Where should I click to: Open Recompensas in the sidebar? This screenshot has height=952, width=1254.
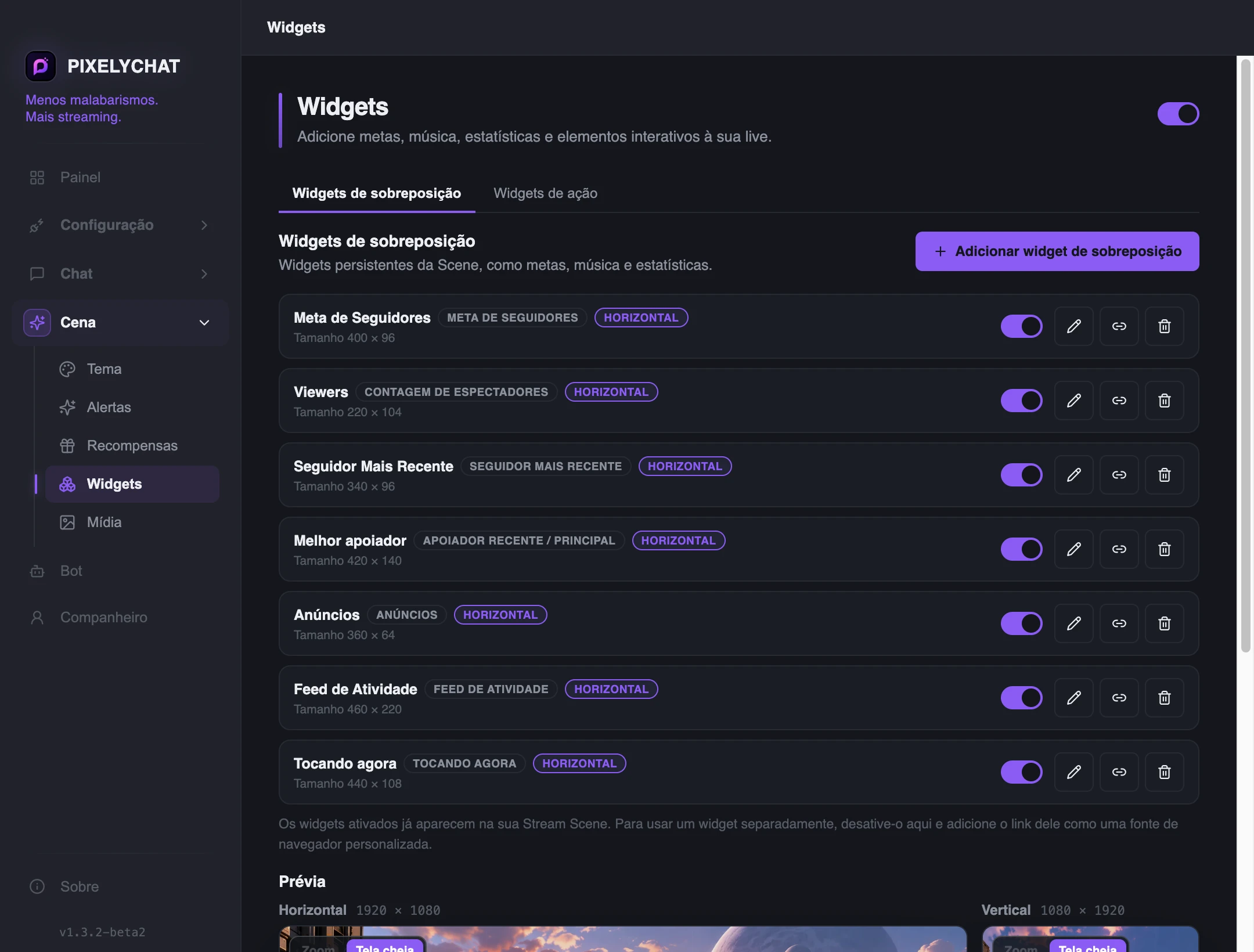(x=132, y=446)
